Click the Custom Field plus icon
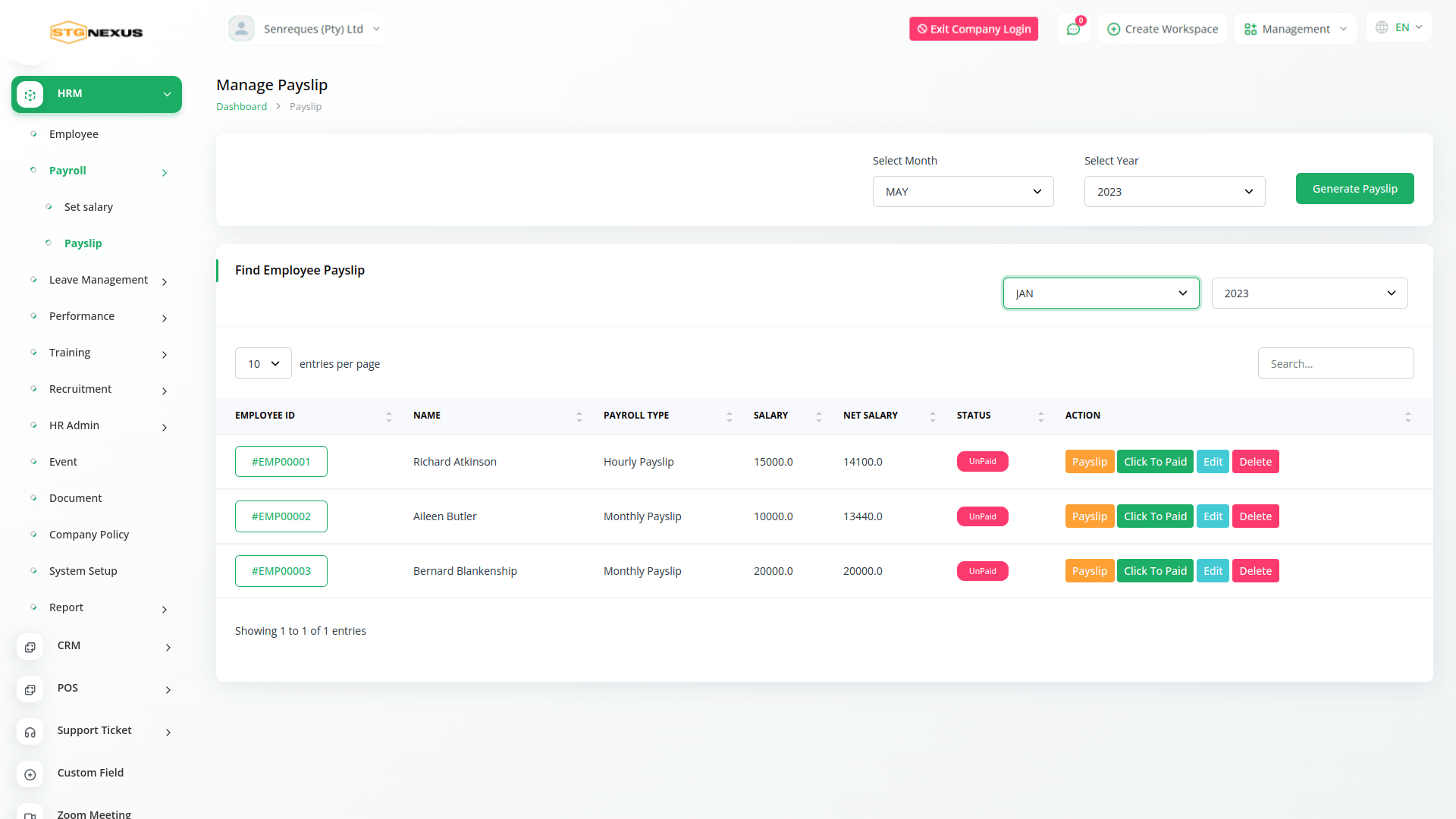Image resolution: width=1456 pixels, height=819 pixels. pos(30,774)
